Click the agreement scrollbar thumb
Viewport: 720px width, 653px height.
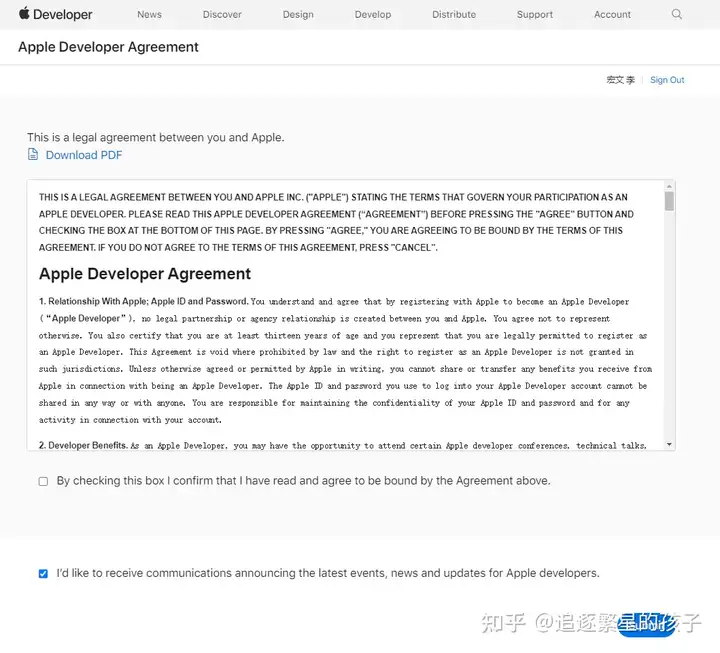click(x=669, y=201)
